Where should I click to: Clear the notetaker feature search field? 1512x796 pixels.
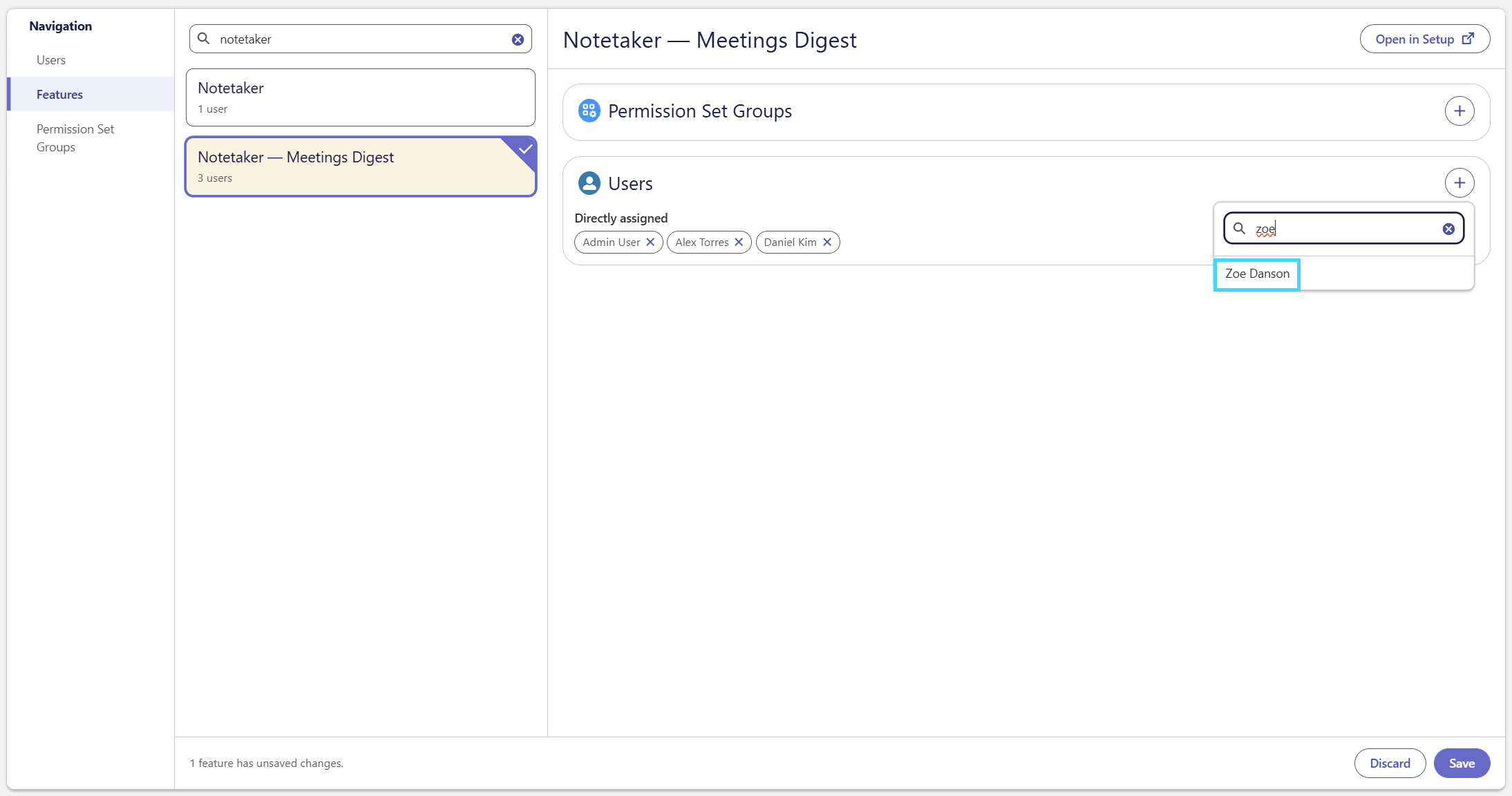click(518, 39)
